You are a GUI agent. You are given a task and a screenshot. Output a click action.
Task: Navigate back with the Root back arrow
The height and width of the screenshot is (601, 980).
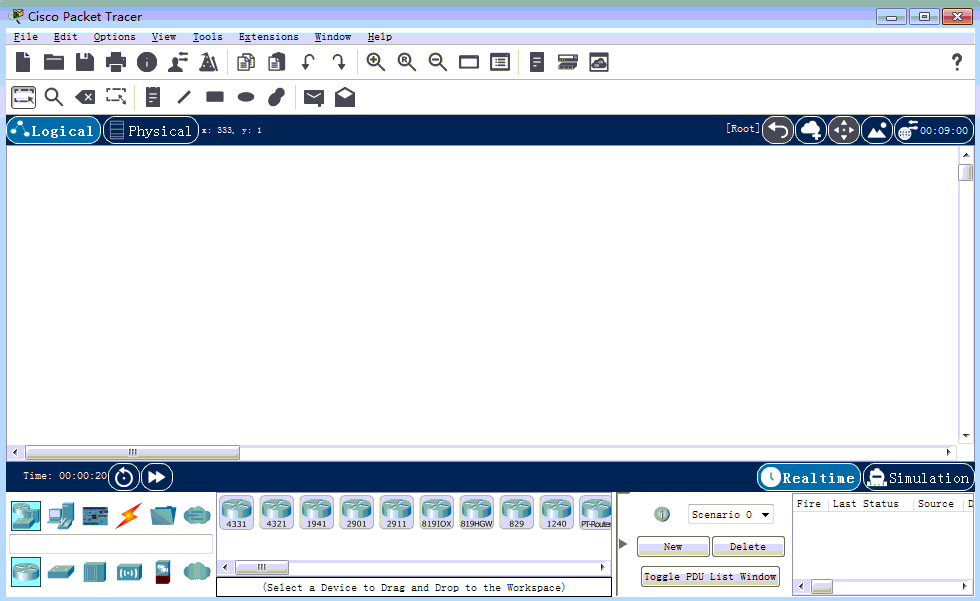pyautogui.click(x=778, y=131)
